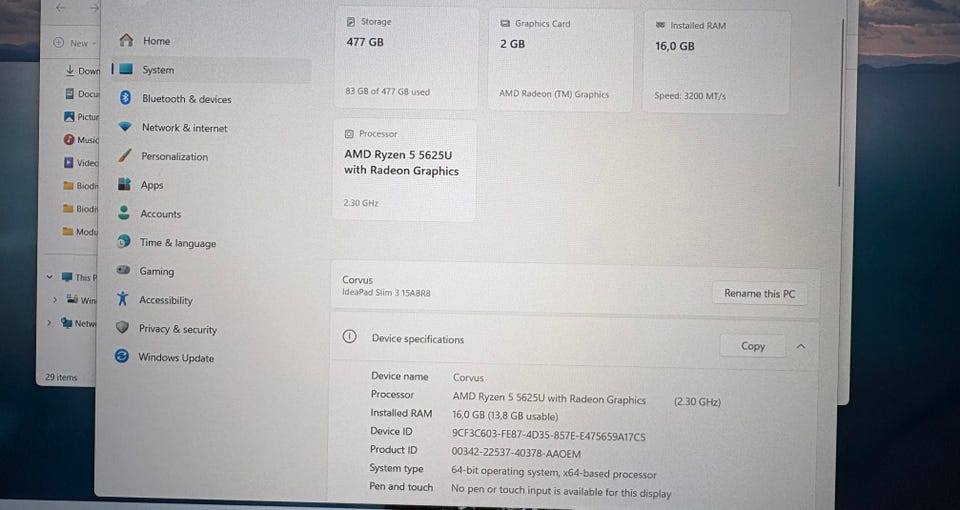960x510 pixels.
Task: Click the settings window vertical scrollbar
Action: tap(841, 104)
